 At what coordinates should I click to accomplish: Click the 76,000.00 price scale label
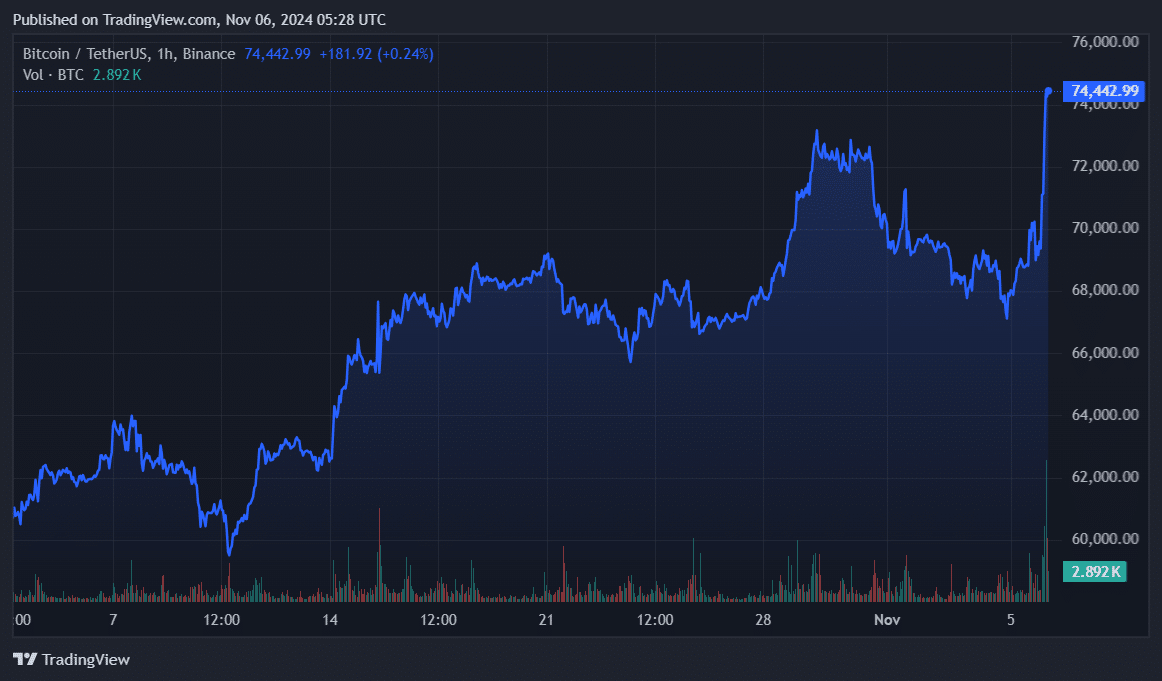1104,41
